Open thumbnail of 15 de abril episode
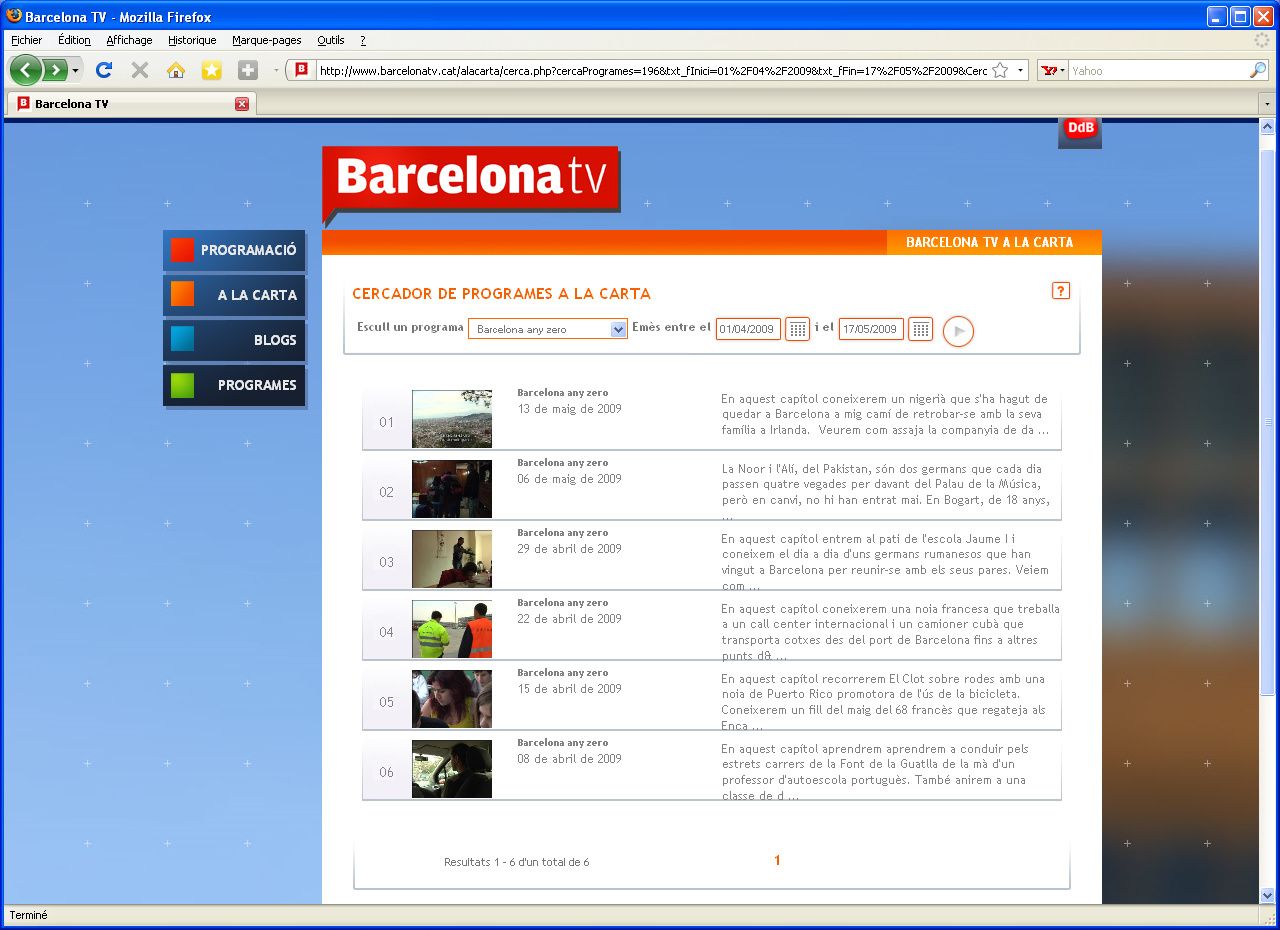This screenshot has width=1280, height=930. [452, 699]
